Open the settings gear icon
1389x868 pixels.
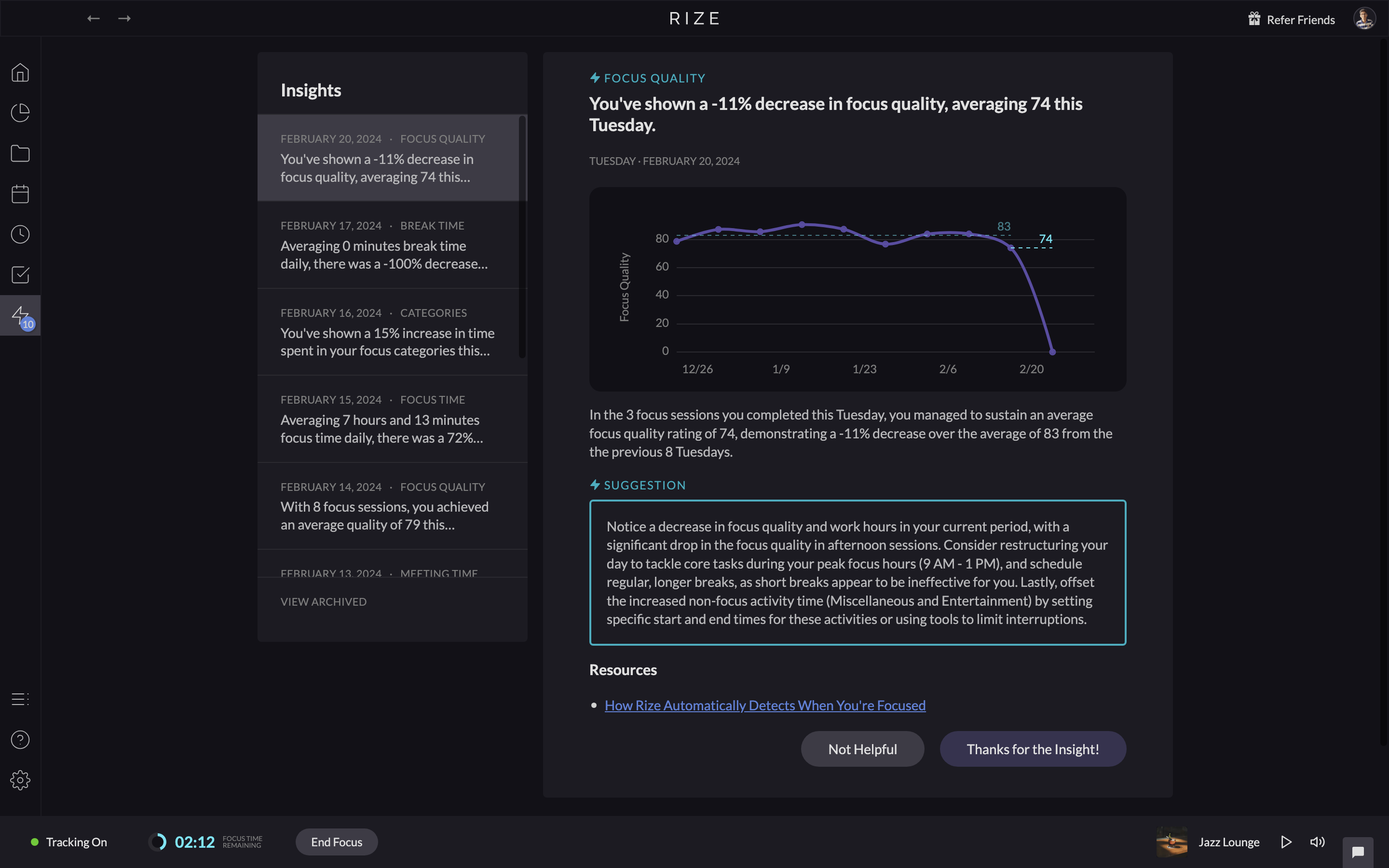20,780
